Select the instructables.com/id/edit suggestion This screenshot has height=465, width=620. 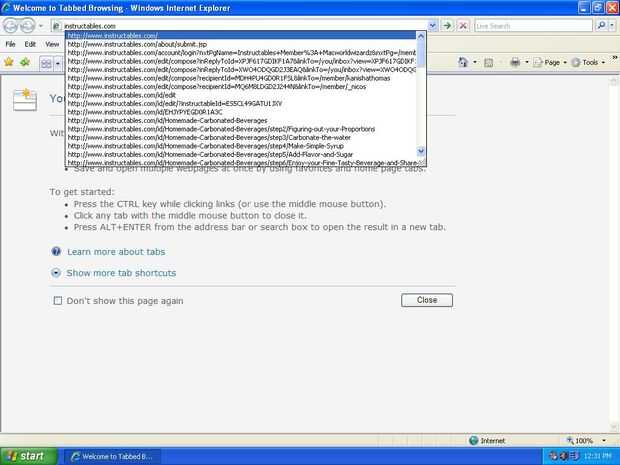click(241, 95)
